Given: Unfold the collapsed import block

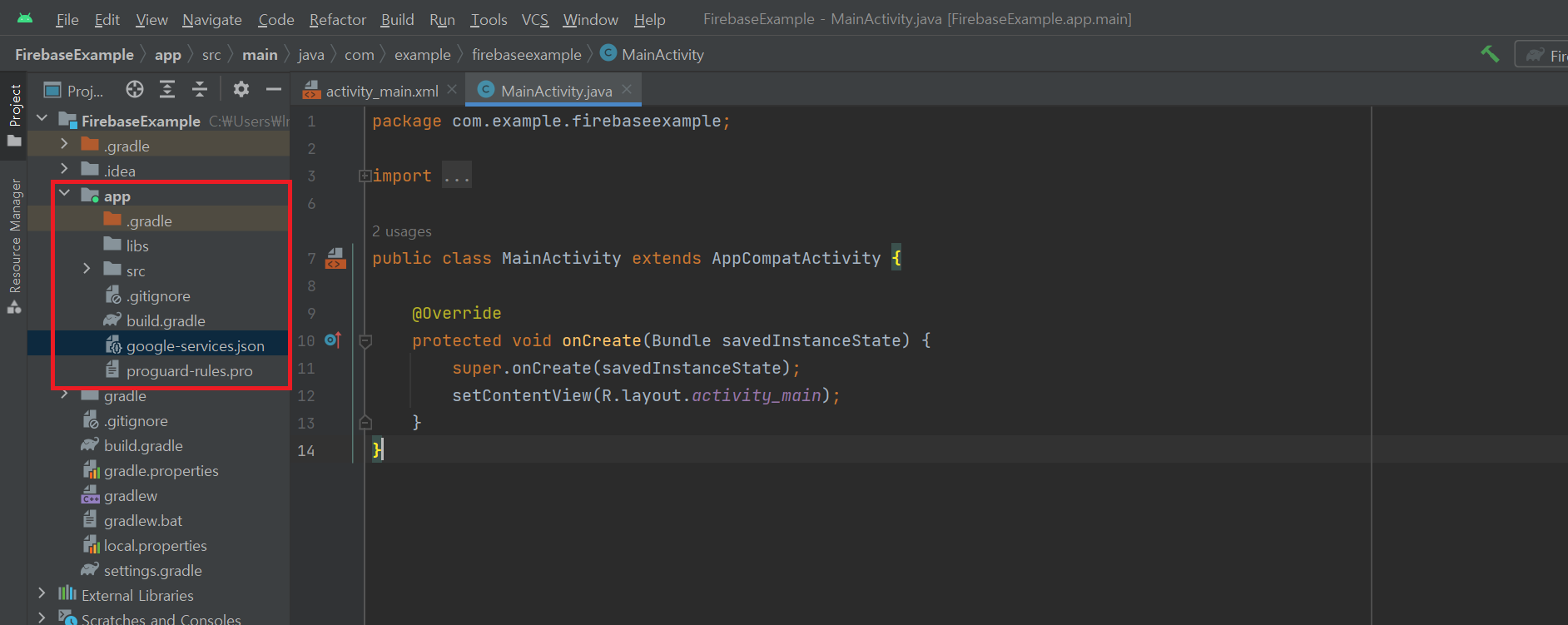Looking at the screenshot, I should pyautogui.click(x=365, y=176).
